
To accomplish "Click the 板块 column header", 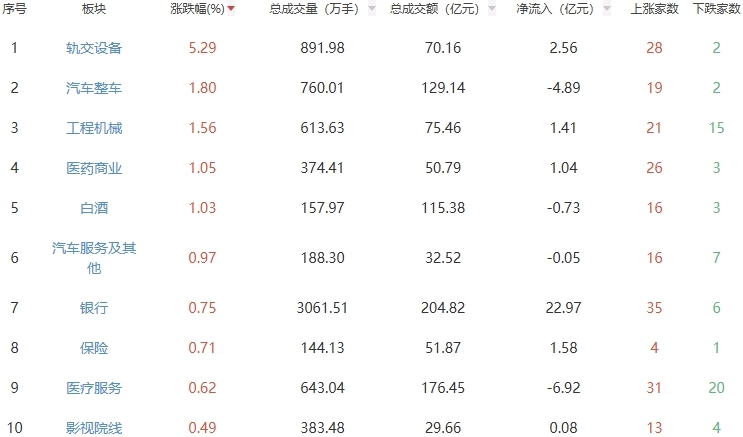I will click(94, 9).
